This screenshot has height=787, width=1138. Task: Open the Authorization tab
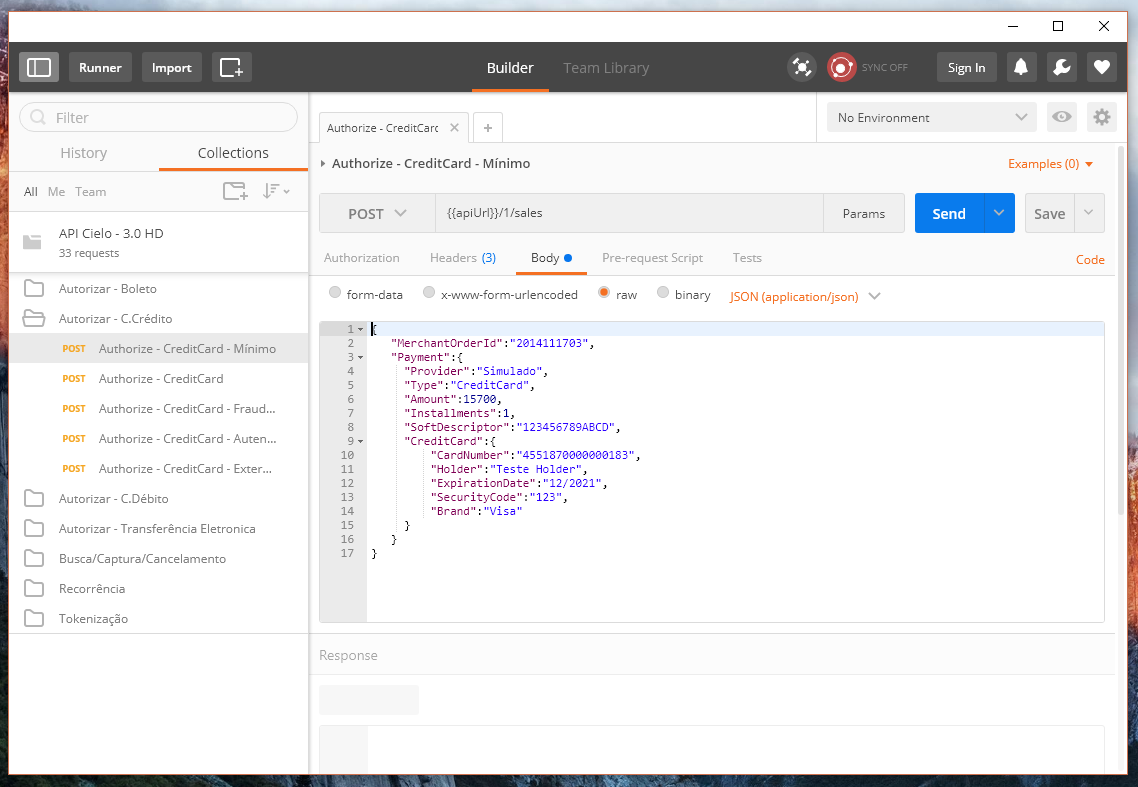pos(361,258)
